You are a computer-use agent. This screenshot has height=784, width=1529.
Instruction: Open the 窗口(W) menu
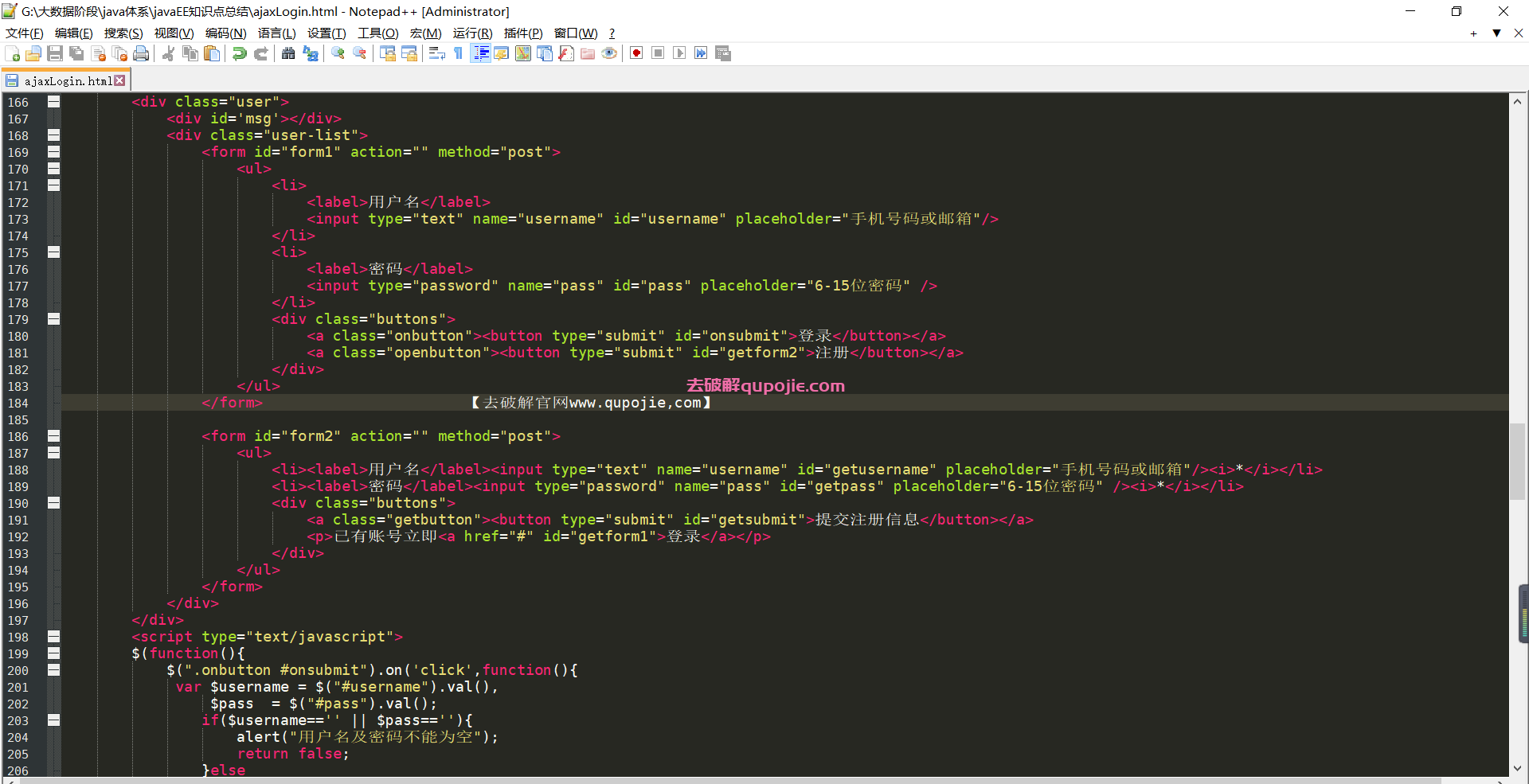coord(576,33)
